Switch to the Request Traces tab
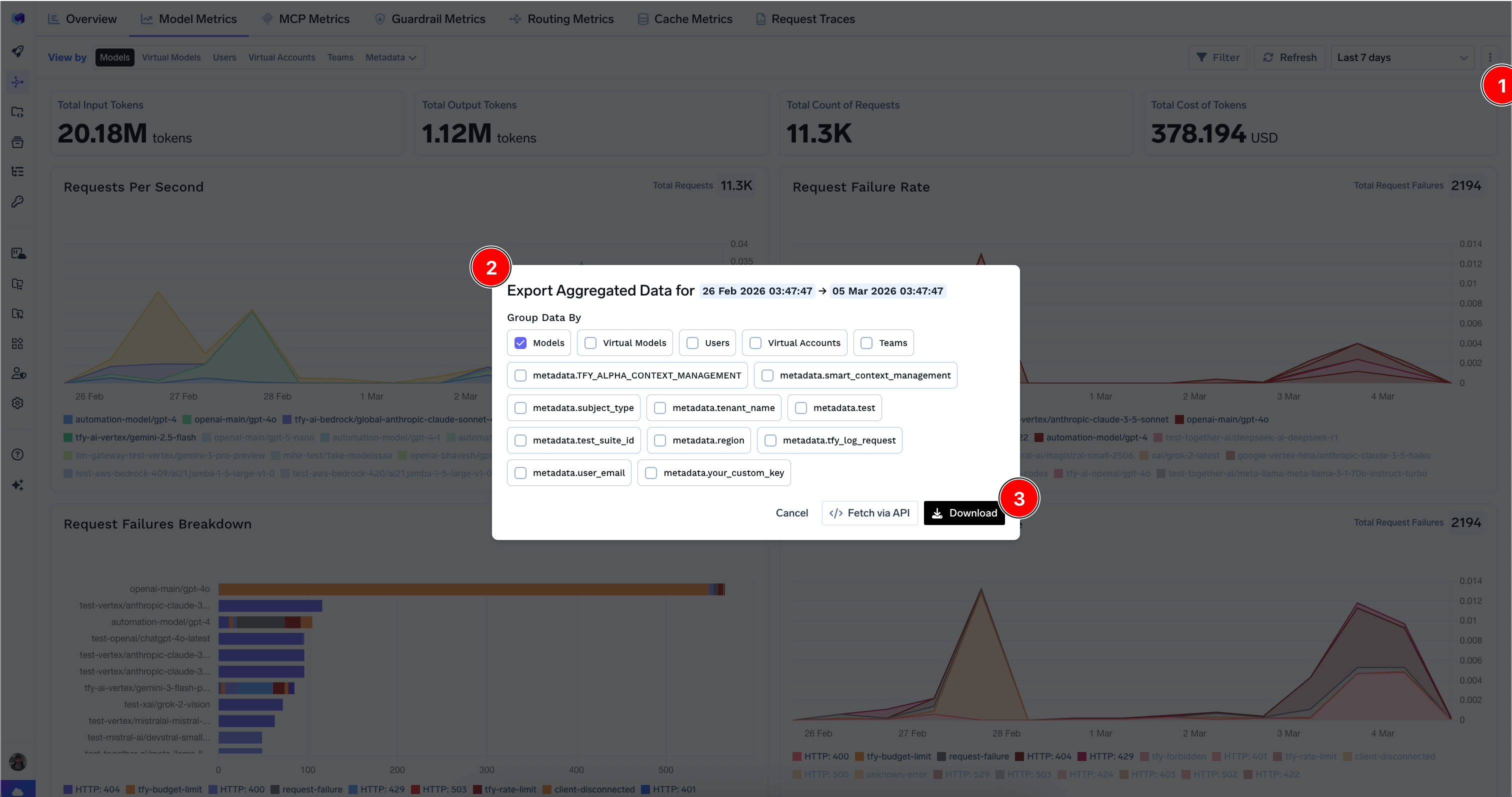Screen dimensions: 1512x797 click(804, 18)
